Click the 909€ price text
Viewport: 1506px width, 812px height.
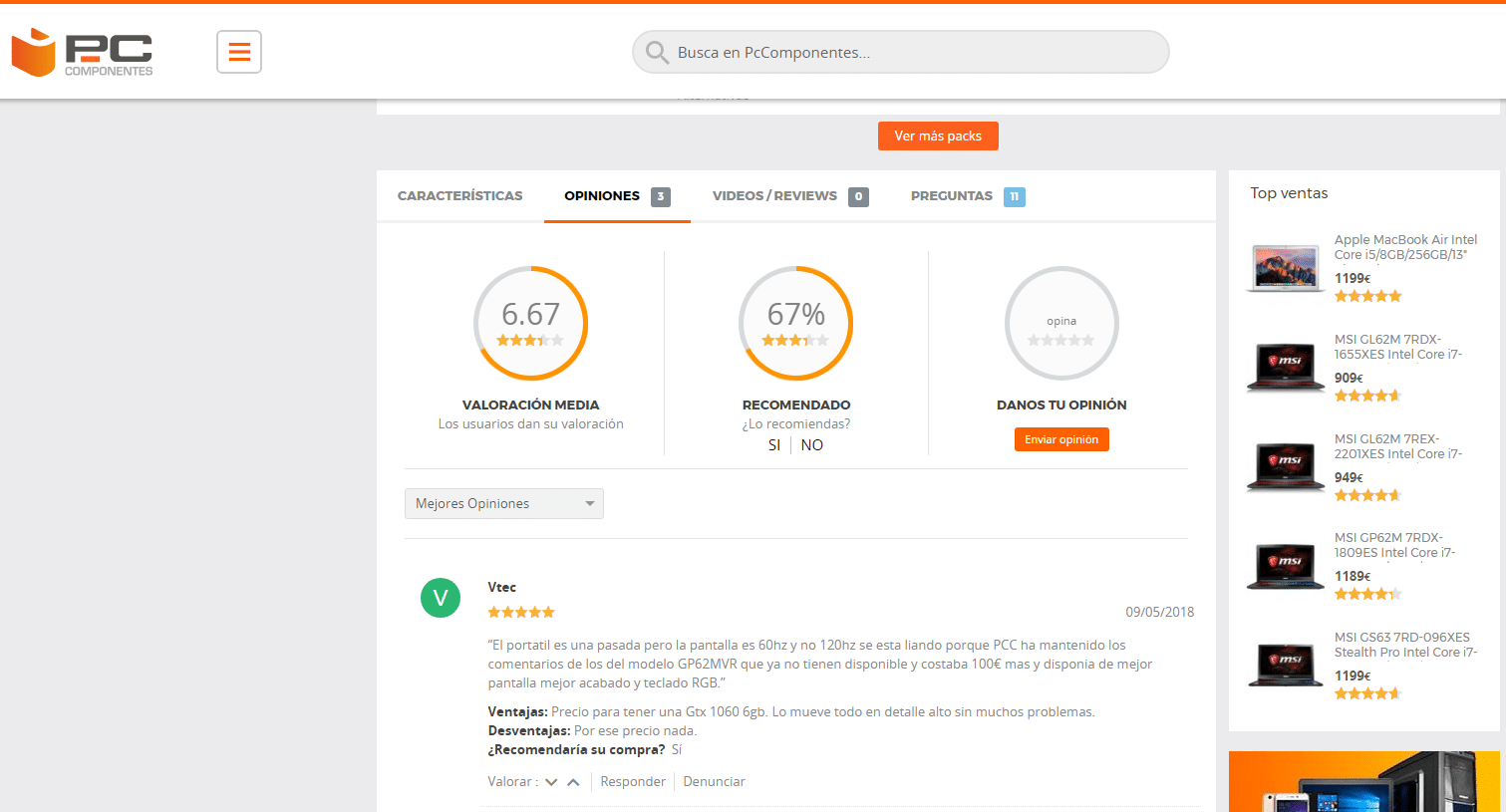(x=1349, y=378)
